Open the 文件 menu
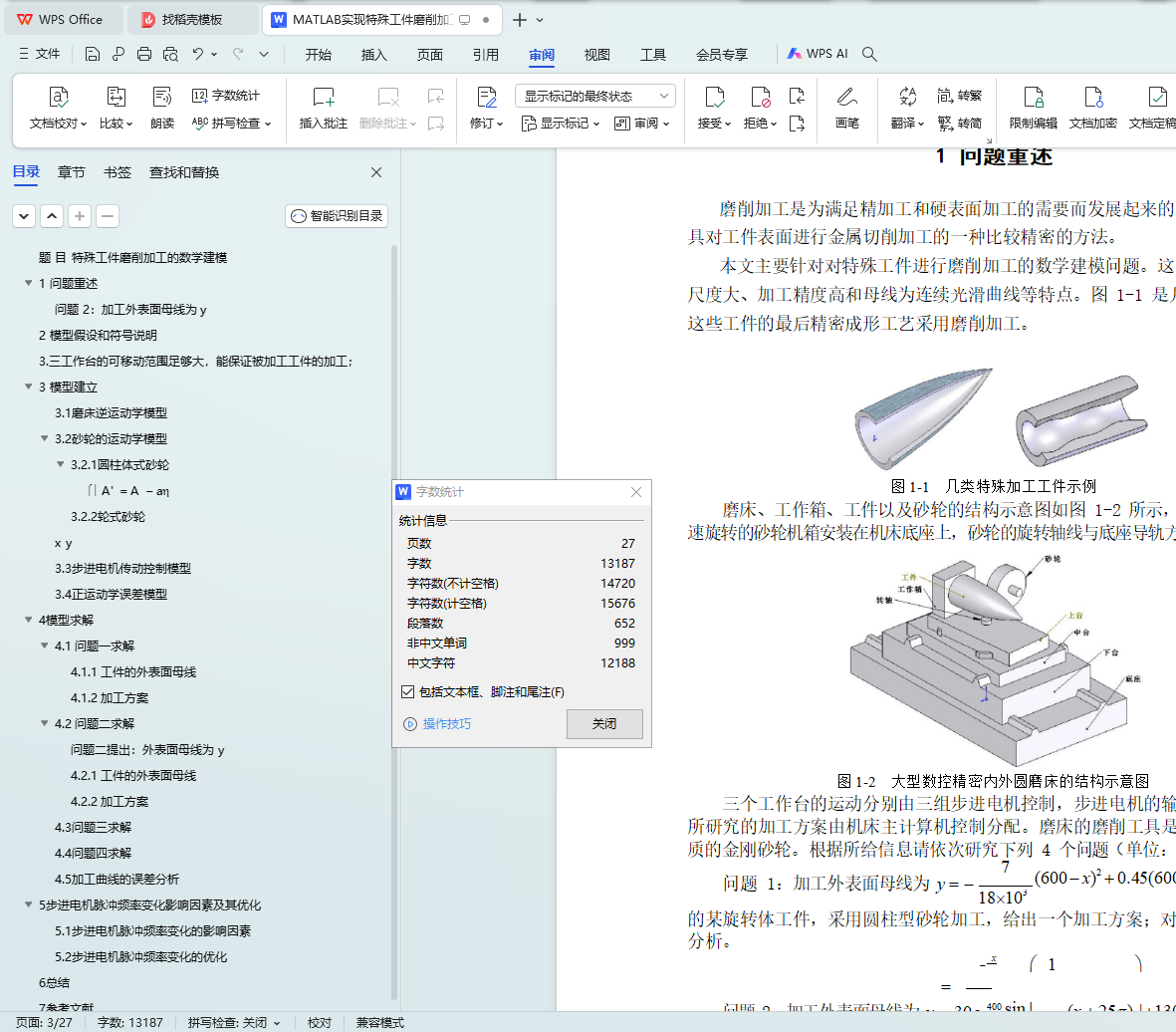This screenshot has width=1176, height=1032. click(x=39, y=54)
